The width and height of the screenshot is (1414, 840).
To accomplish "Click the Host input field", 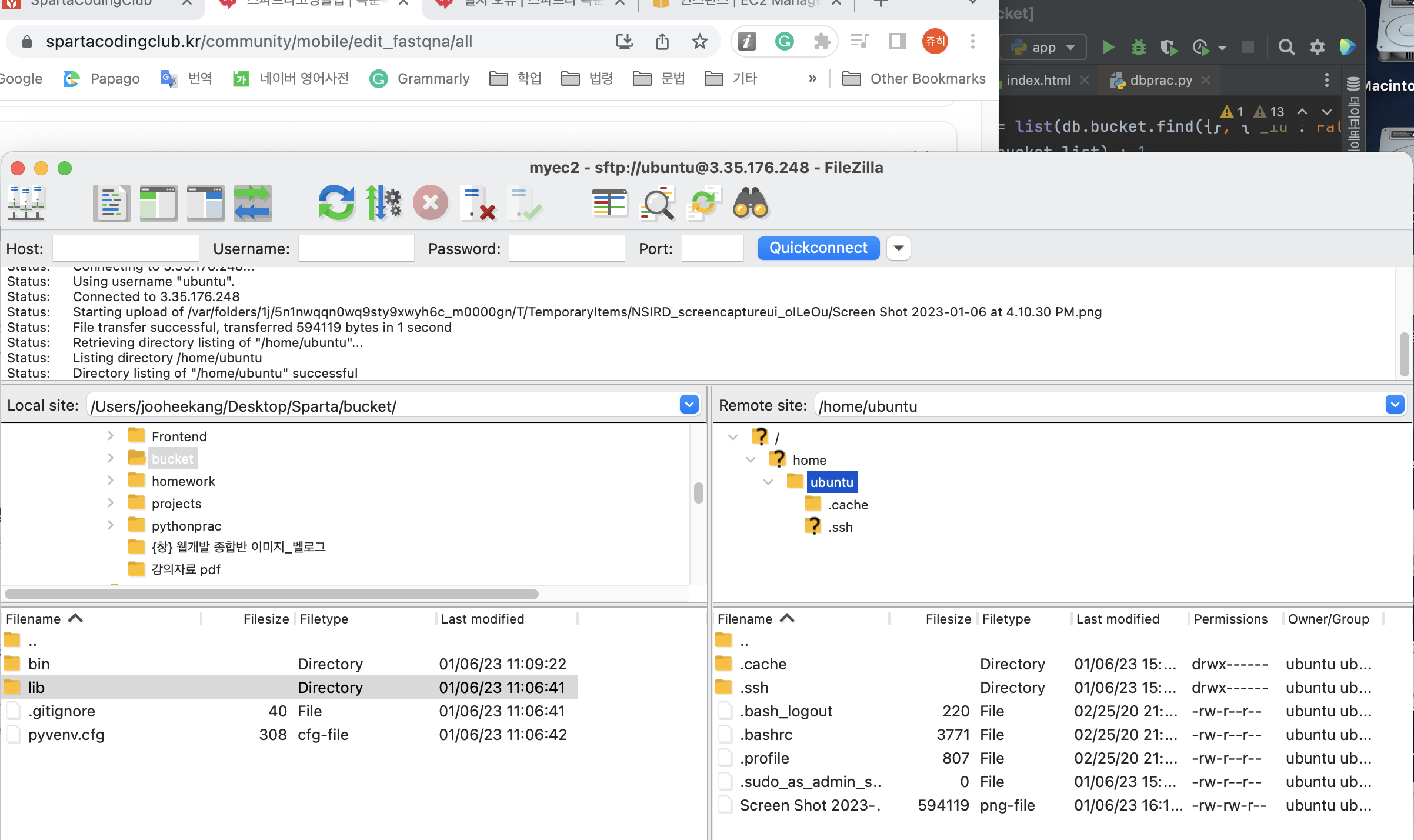I will click(126, 248).
